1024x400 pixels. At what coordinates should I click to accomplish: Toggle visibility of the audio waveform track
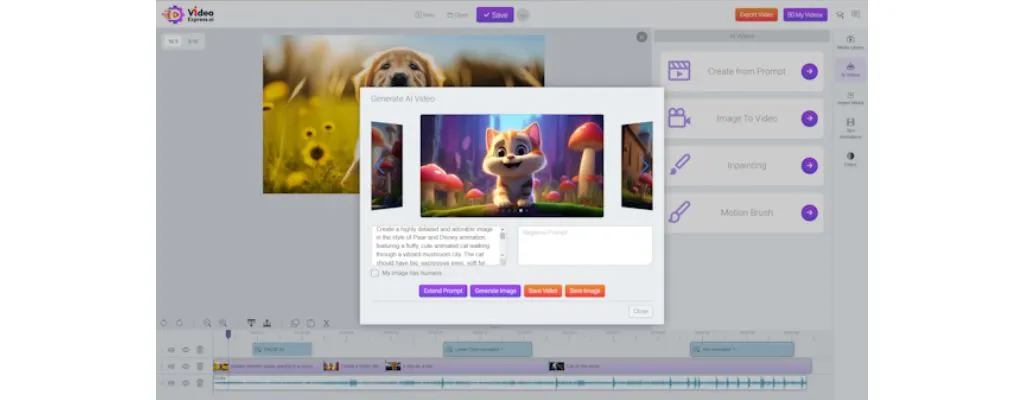(185, 383)
